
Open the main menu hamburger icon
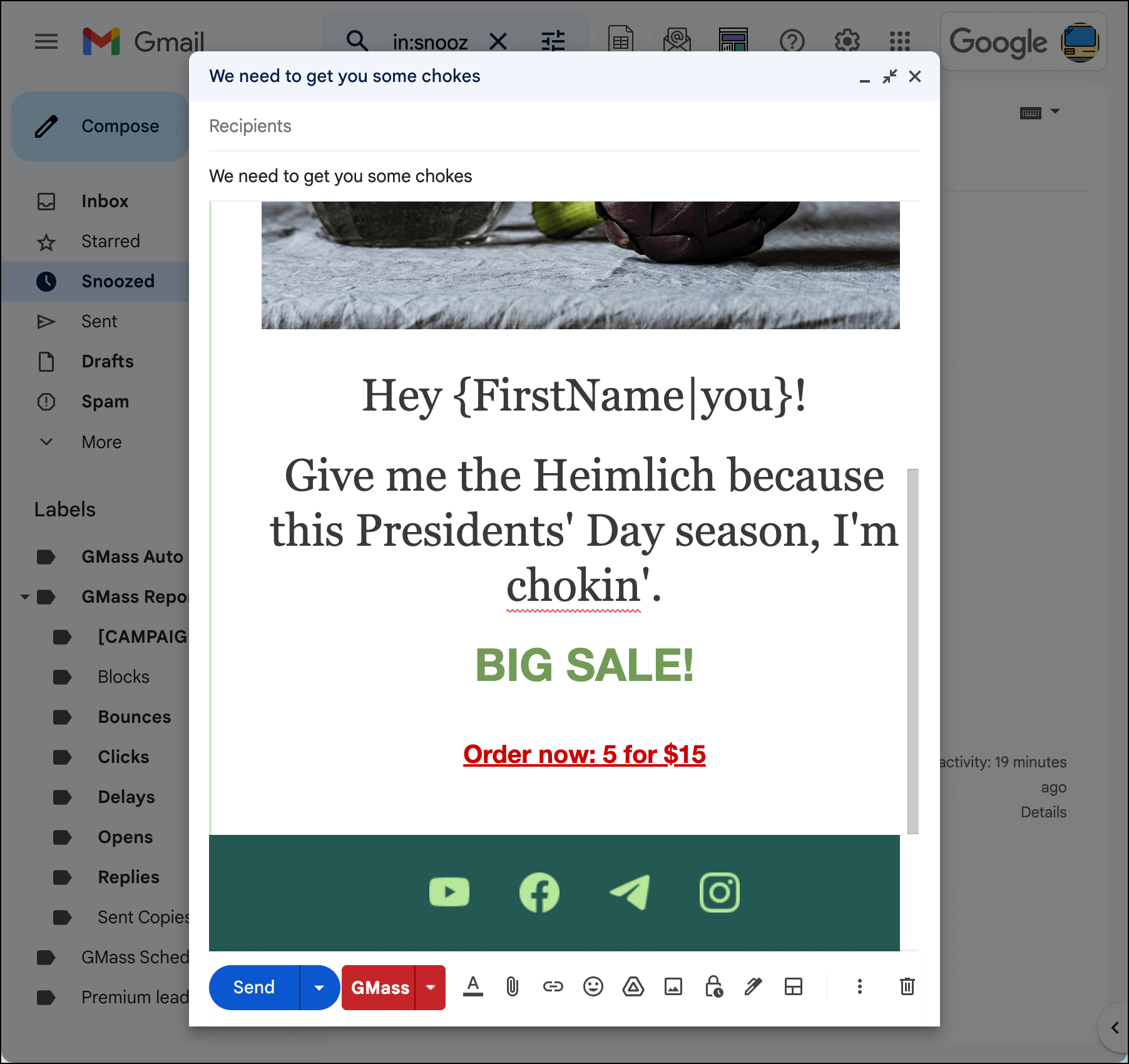46,42
